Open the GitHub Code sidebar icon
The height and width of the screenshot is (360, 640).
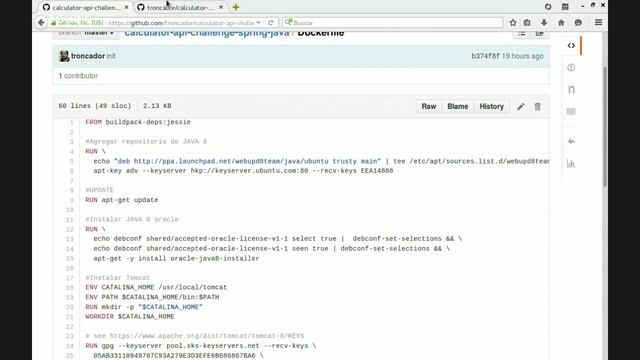571,45
